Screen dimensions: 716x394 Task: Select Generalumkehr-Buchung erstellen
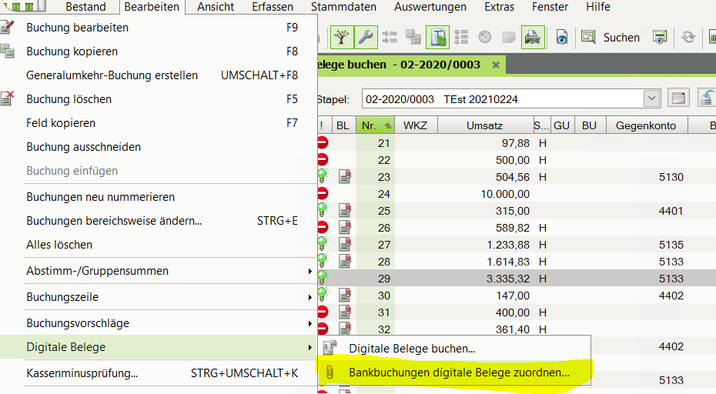click(158, 75)
